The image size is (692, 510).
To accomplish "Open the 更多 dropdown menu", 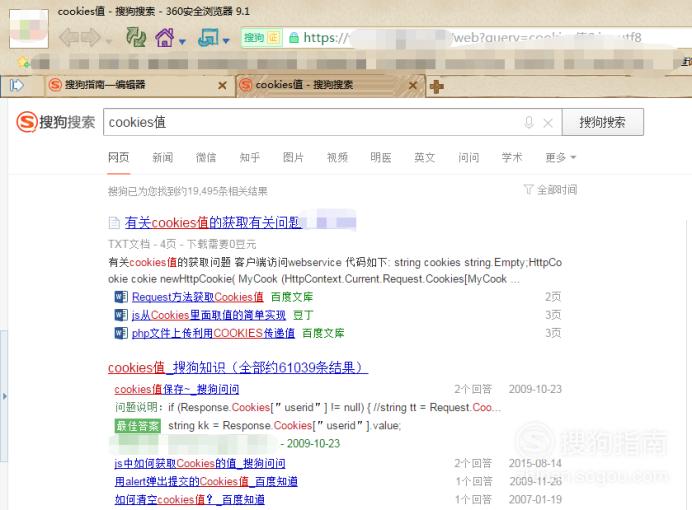I will click(x=560, y=158).
